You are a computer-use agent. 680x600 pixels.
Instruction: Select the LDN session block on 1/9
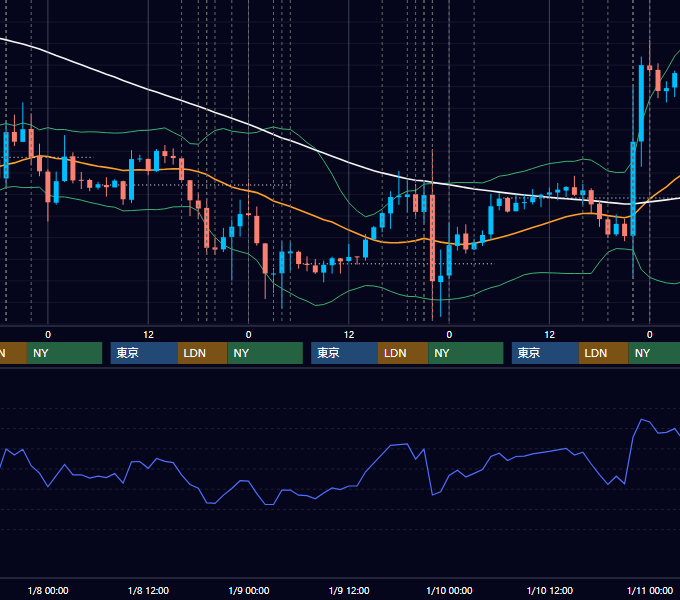pos(403,353)
